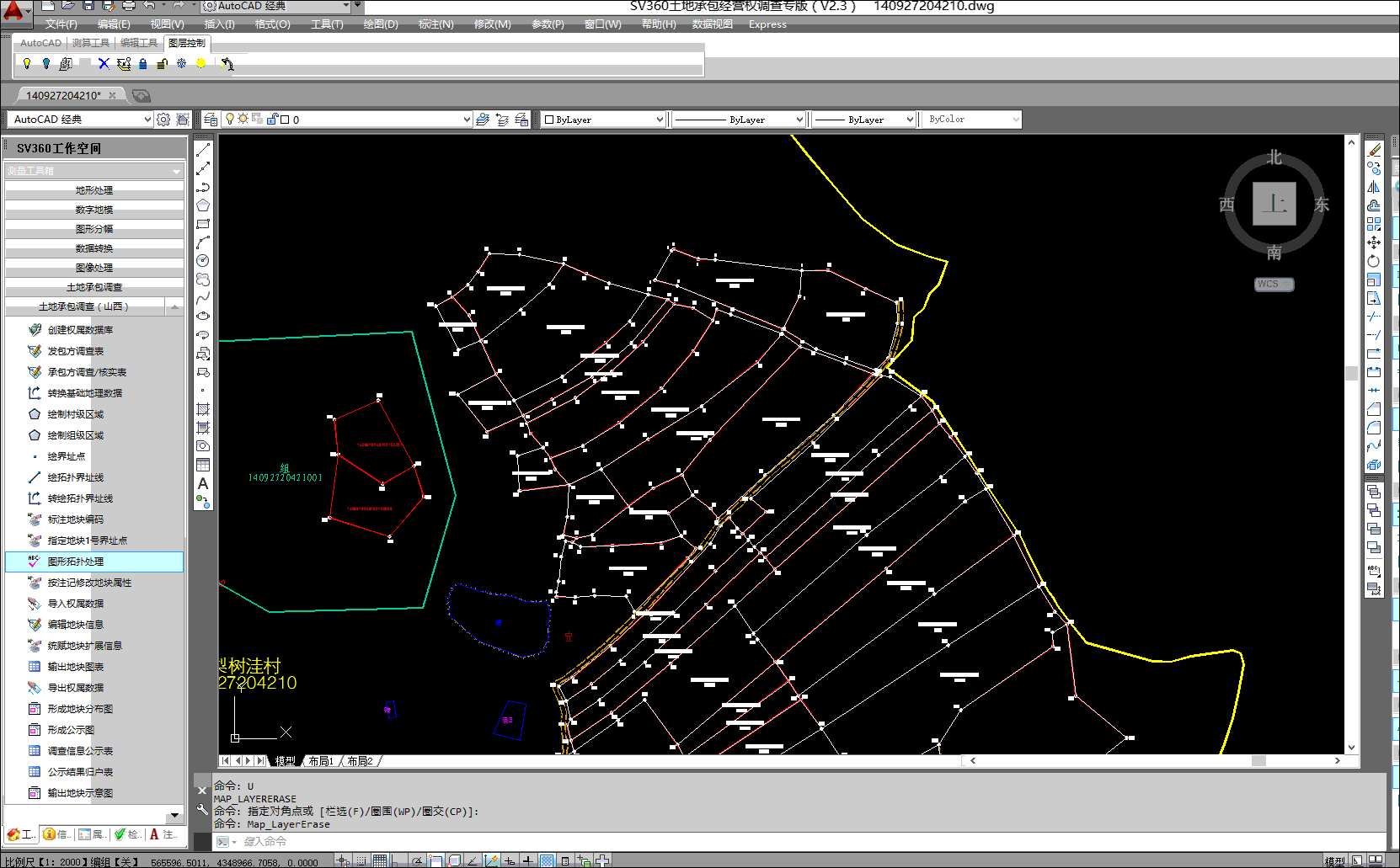The image size is (1400, 868).
Task: Click the workspace settings gear icon
Action: click(x=163, y=120)
